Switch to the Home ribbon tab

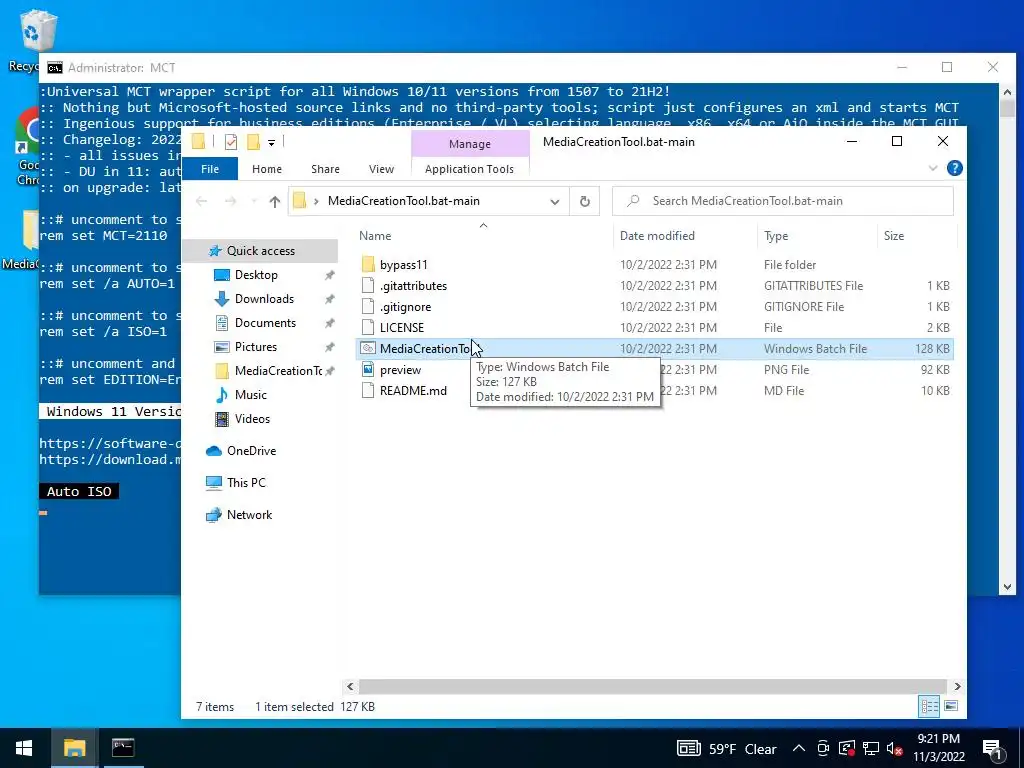(x=266, y=168)
